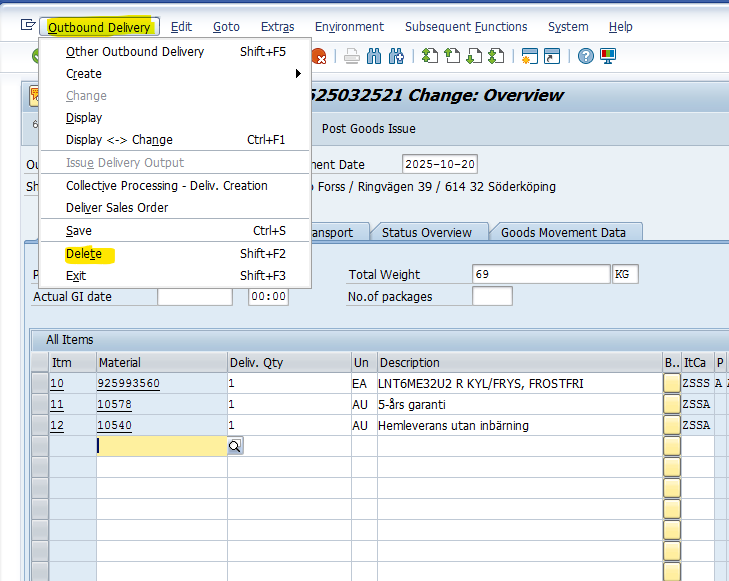
Task: Open the Edit menu
Action: (x=181, y=27)
